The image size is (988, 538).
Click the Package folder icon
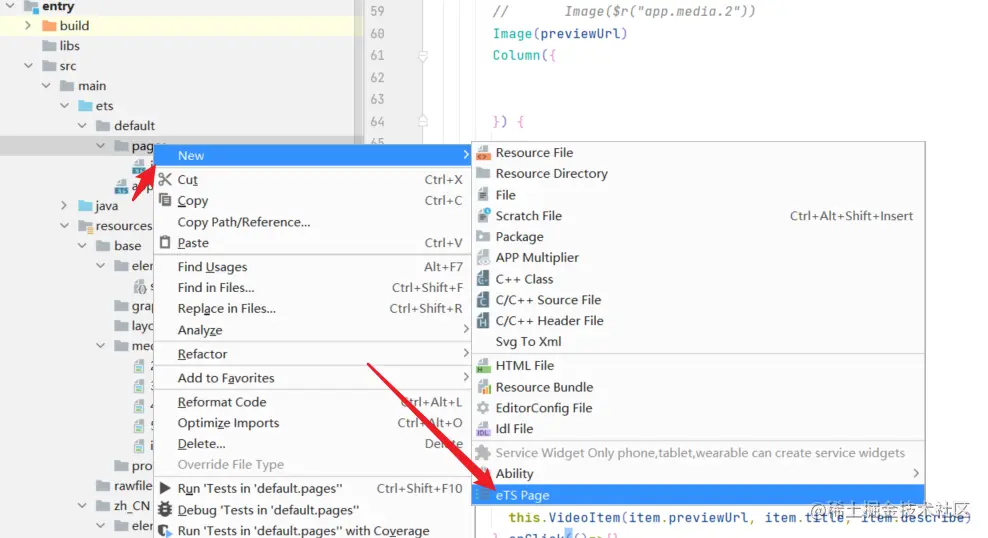[483, 236]
